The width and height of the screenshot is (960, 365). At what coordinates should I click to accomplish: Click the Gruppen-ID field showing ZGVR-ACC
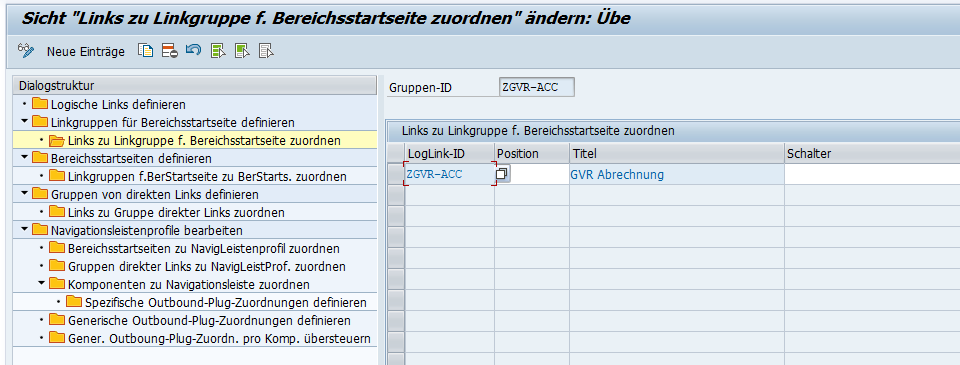point(537,88)
